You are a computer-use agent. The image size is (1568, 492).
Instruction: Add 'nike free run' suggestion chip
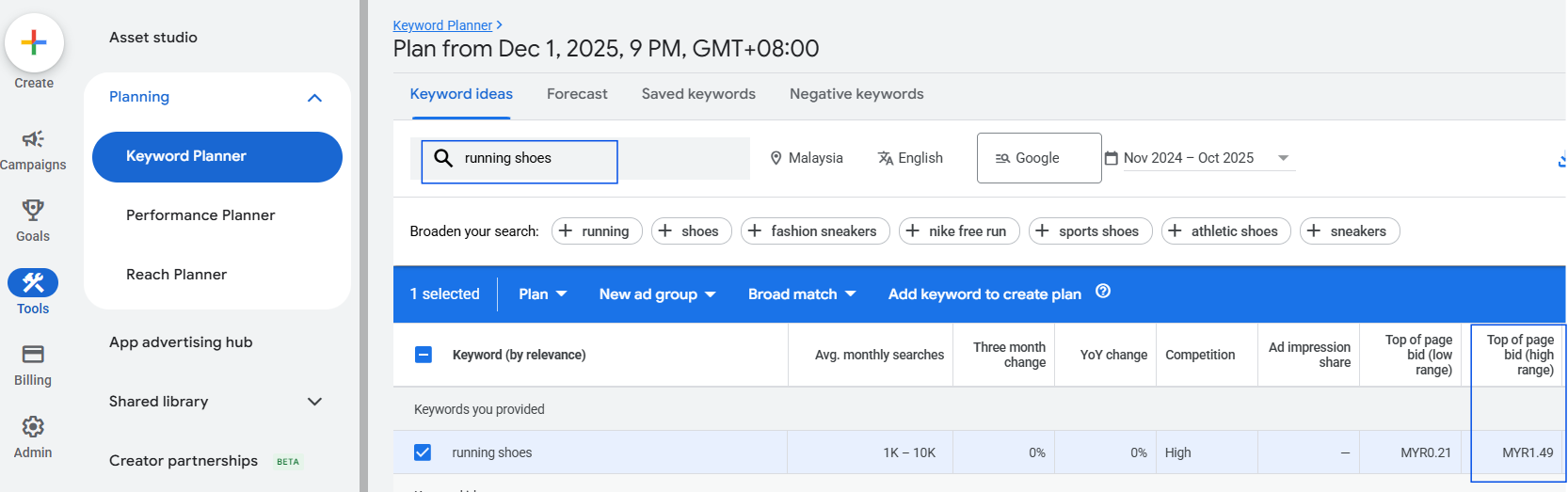point(959,231)
